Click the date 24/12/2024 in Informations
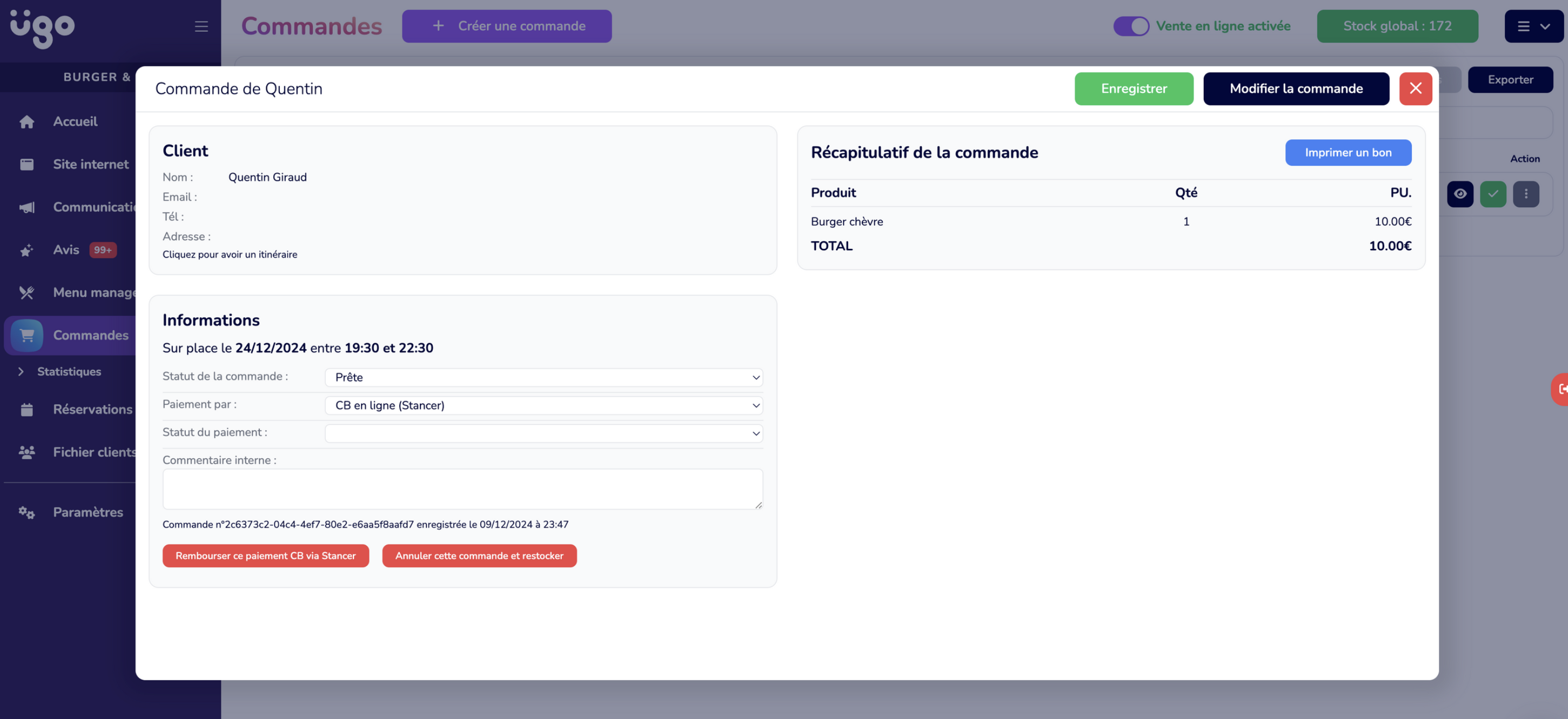The image size is (1568, 719). coord(271,348)
